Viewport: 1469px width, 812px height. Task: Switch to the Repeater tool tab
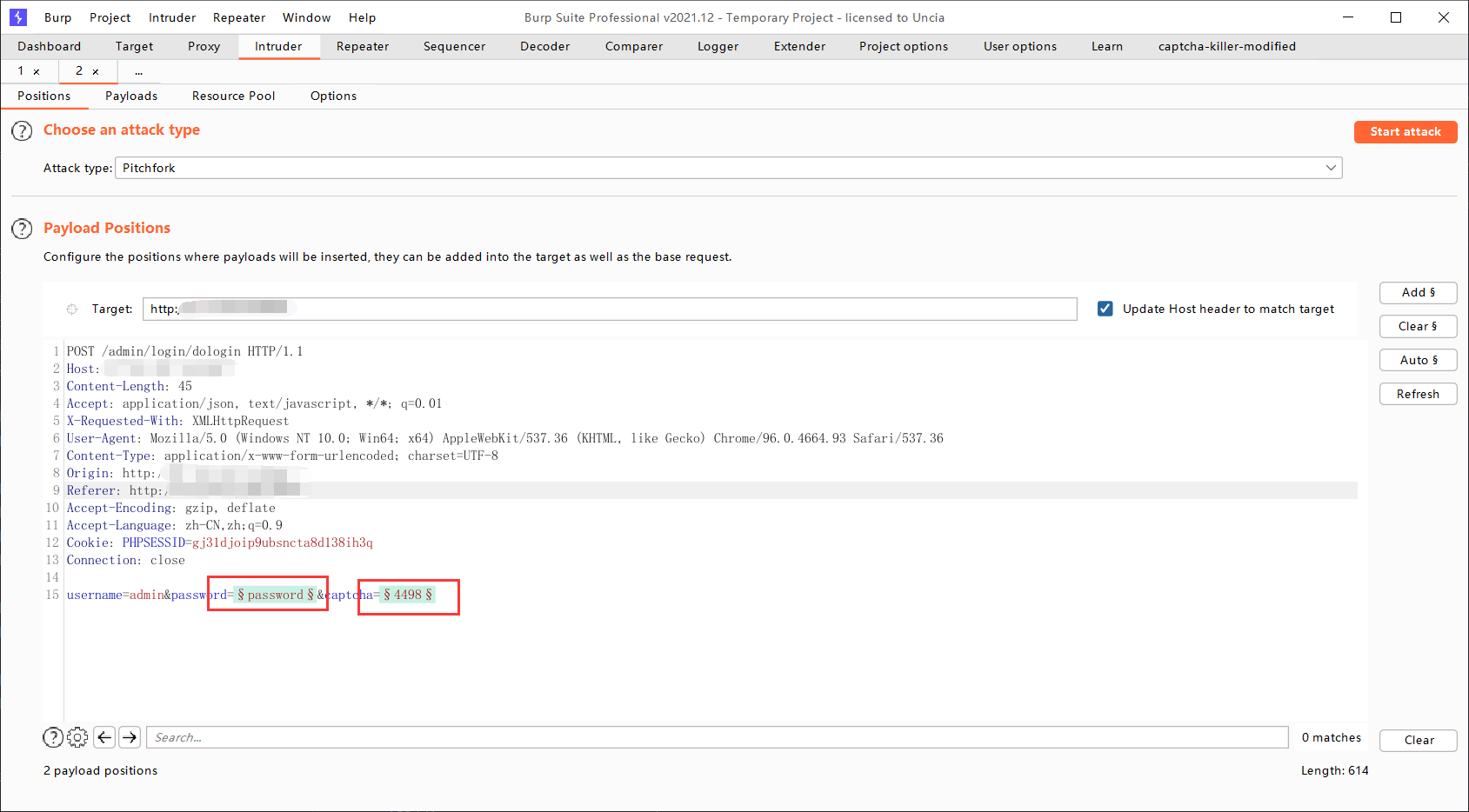click(363, 46)
